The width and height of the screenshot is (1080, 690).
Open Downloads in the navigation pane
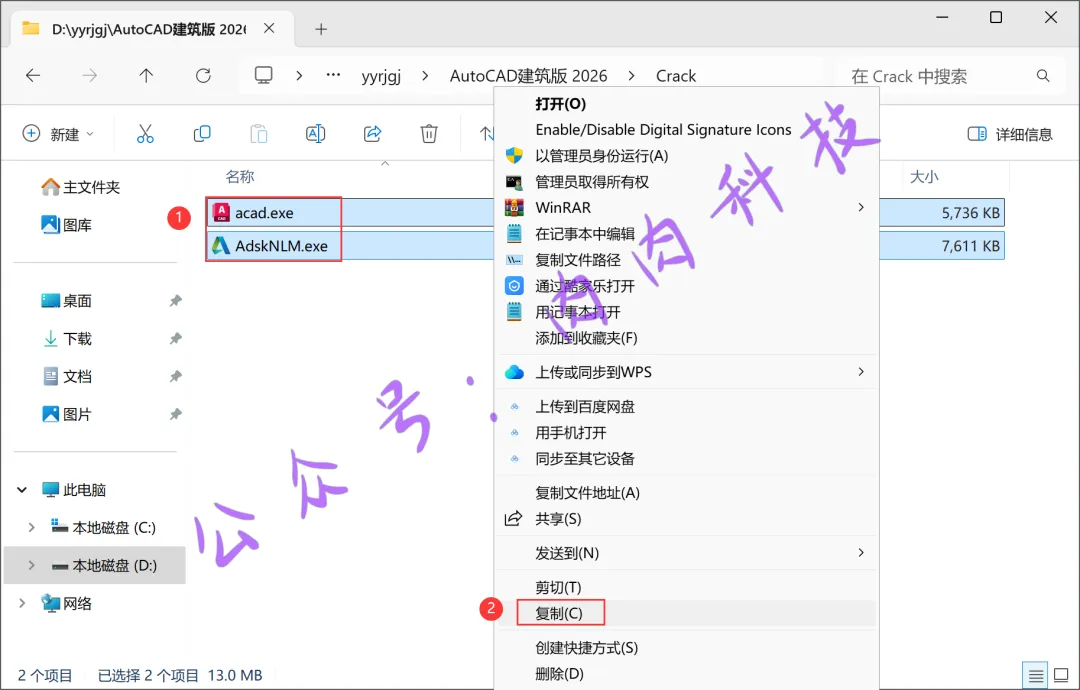pos(67,339)
